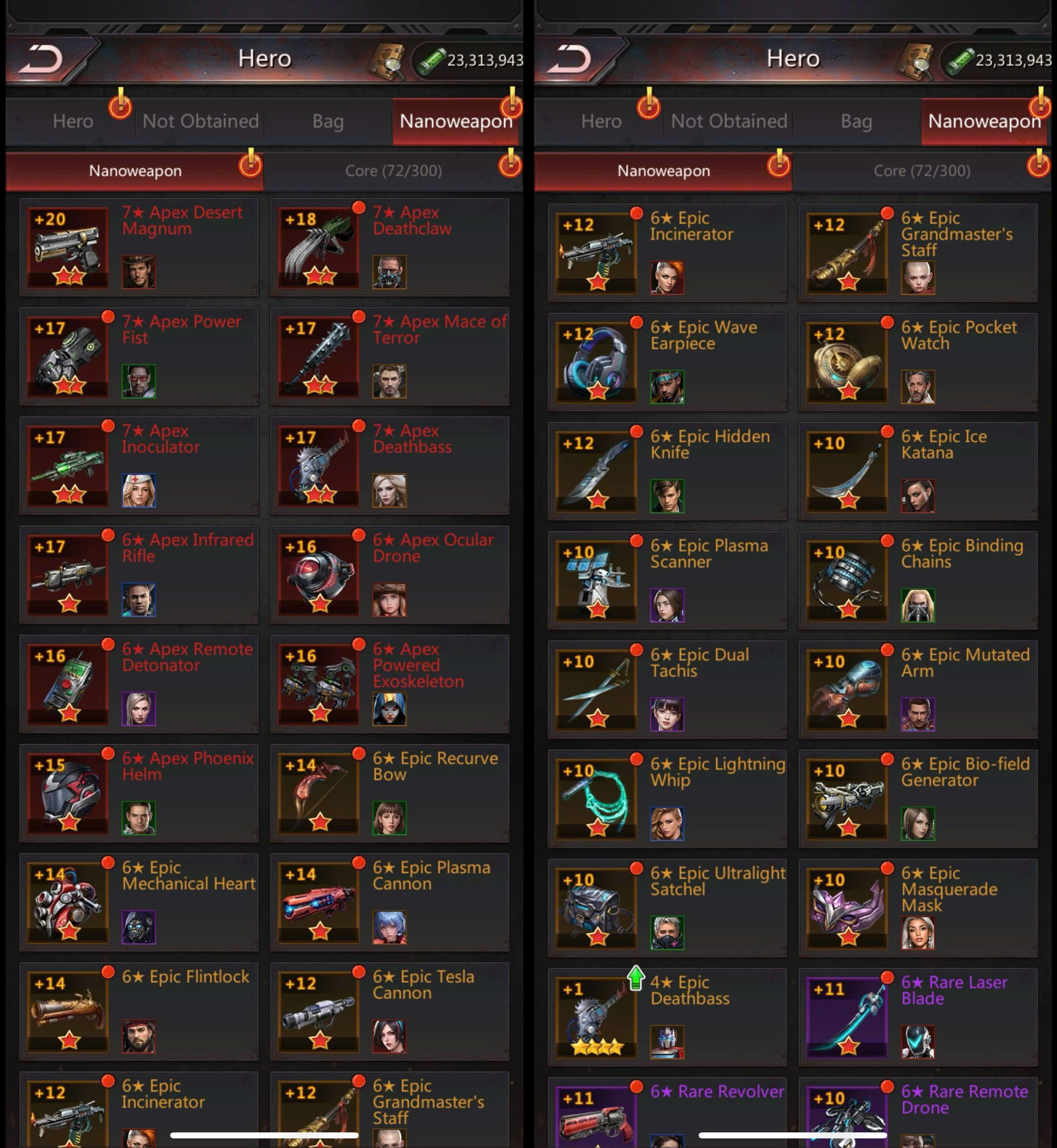Open the Apex Mace of Terror entry
The image size is (1057, 1148).
[389, 356]
